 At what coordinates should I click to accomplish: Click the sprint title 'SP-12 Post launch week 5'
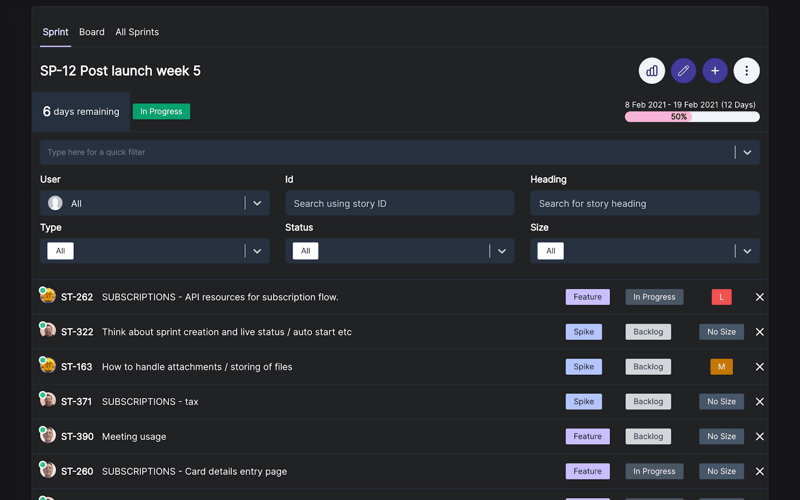point(120,70)
